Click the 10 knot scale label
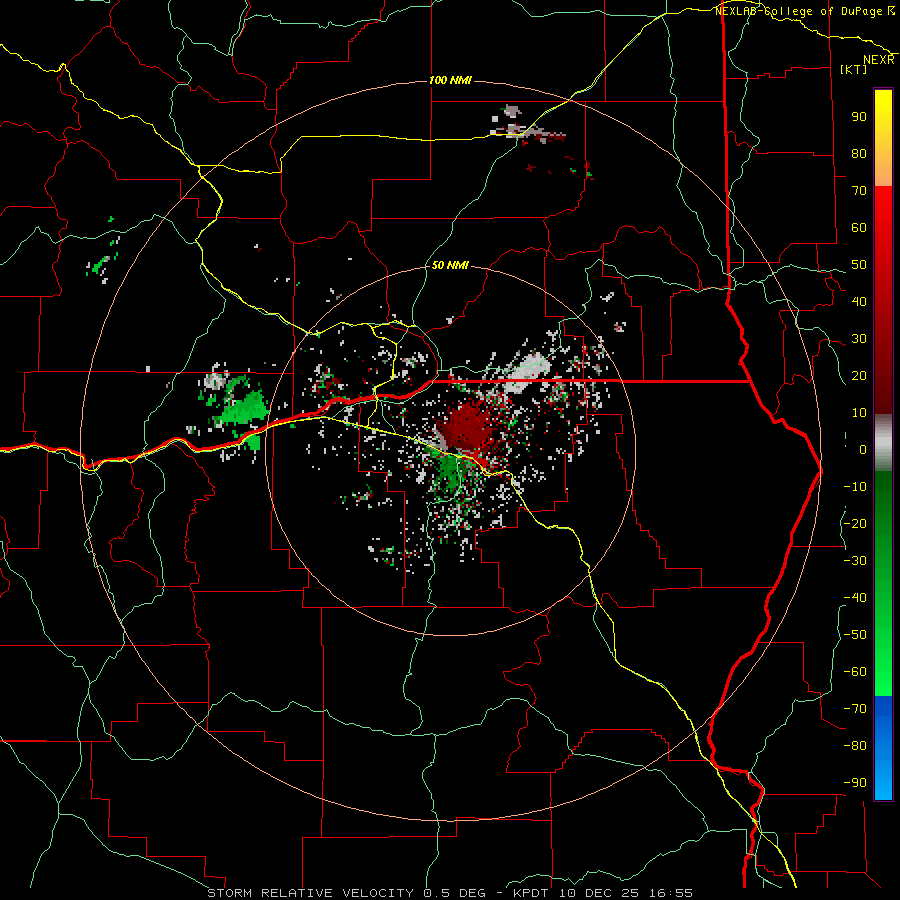Viewport: 900px width, 900px height. 859,413
